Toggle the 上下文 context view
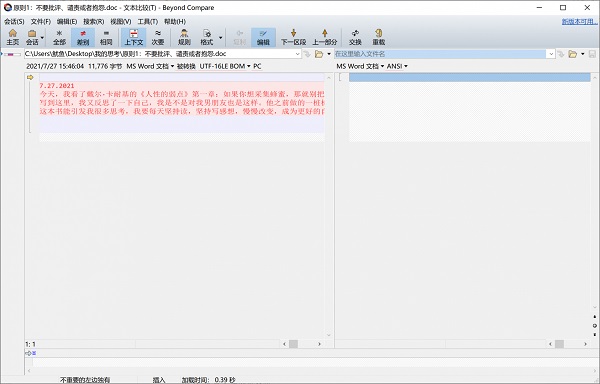600x384 pixels. (134, 37)
